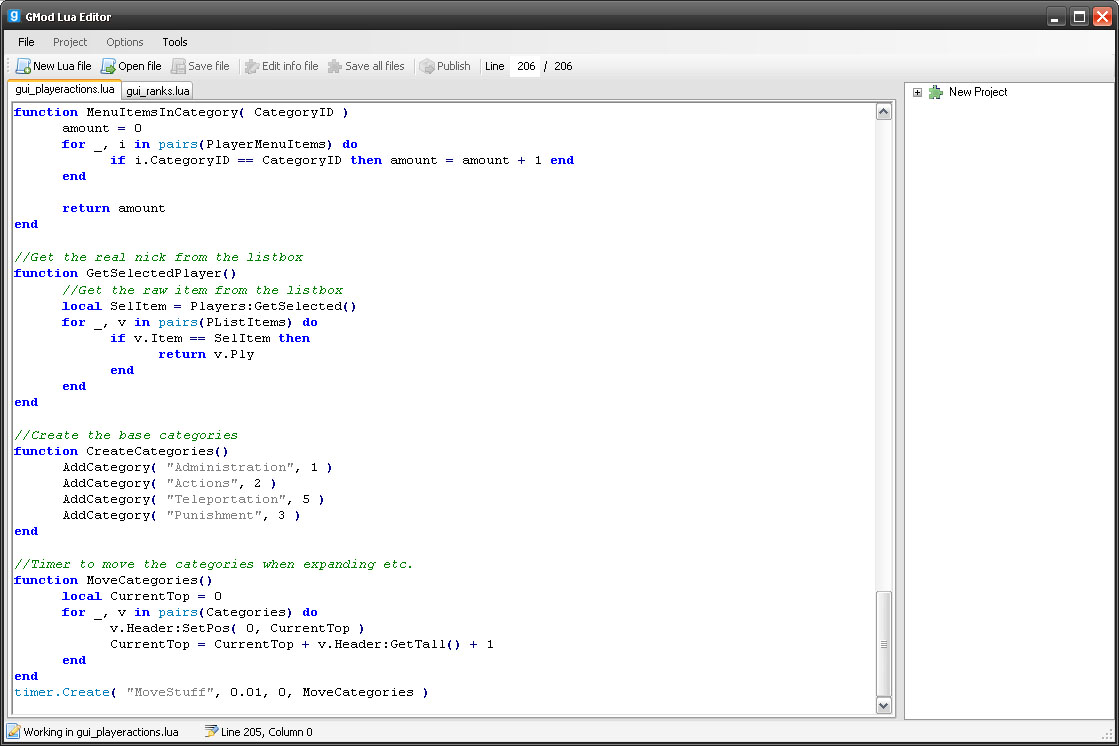Click the AddCategory "Teleportation" line
Image resolution: width=1119 pixels, height=746 pixels.
(x=193, y=500)
